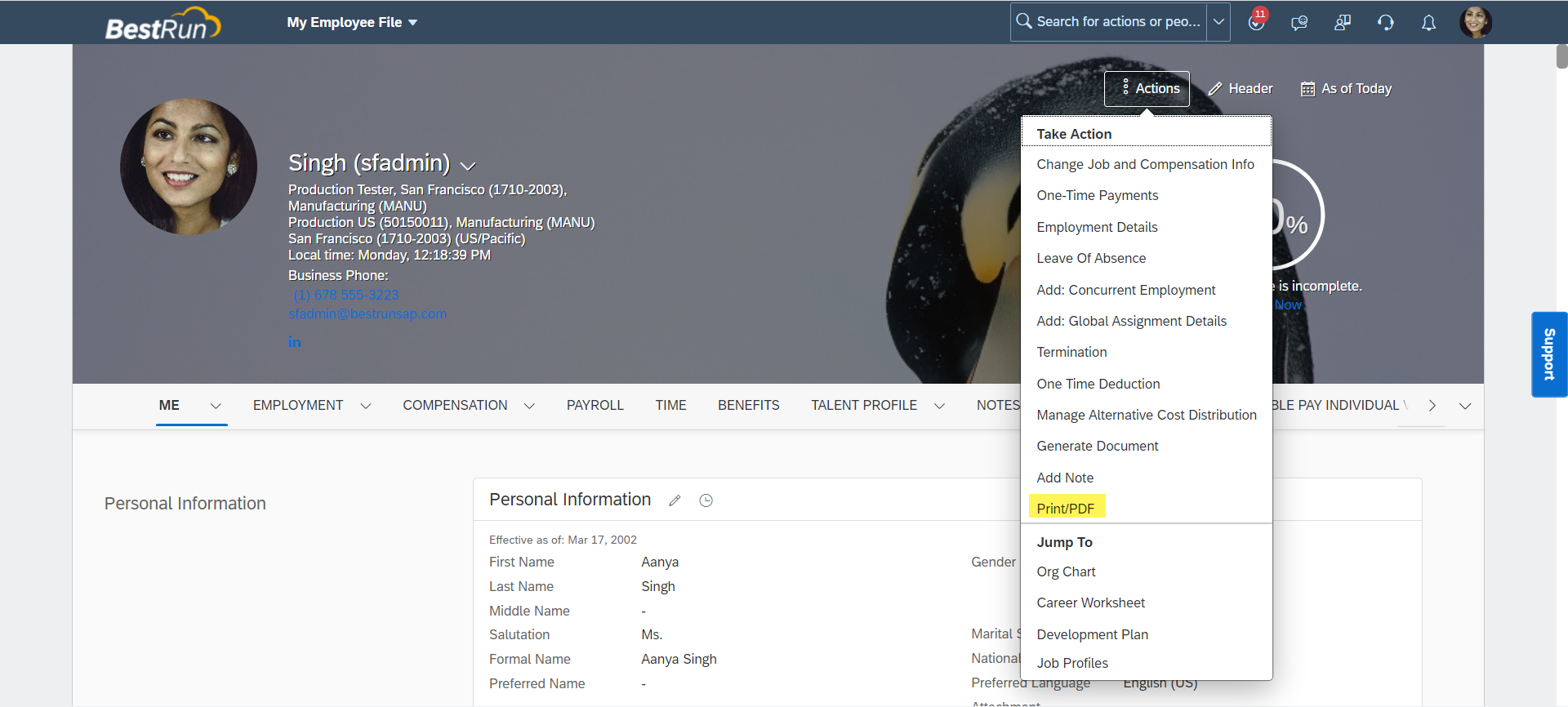Select Add: Global Assignment Details
Viewport: 1568px width, 707px height.
click(x=1131, y=321)
